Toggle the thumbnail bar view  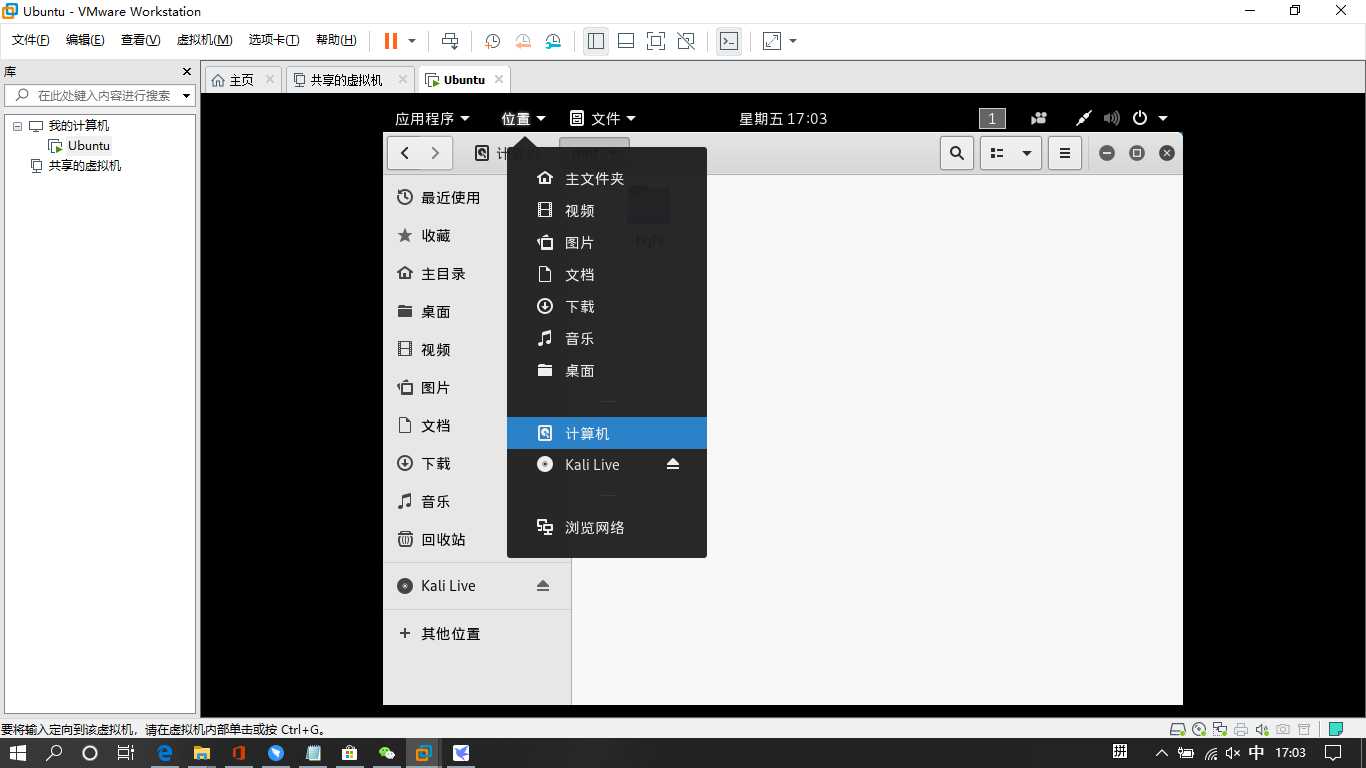[626, 41]
